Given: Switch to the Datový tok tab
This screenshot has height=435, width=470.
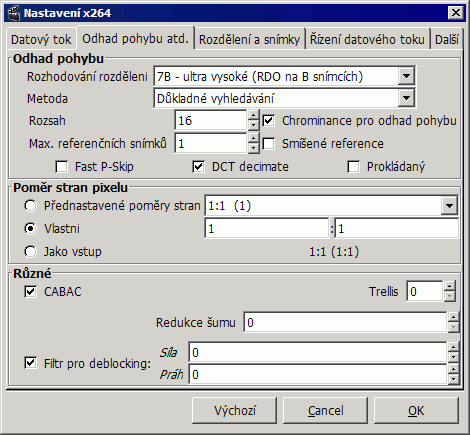Looking at the screenshot, I should coord(41,40).
